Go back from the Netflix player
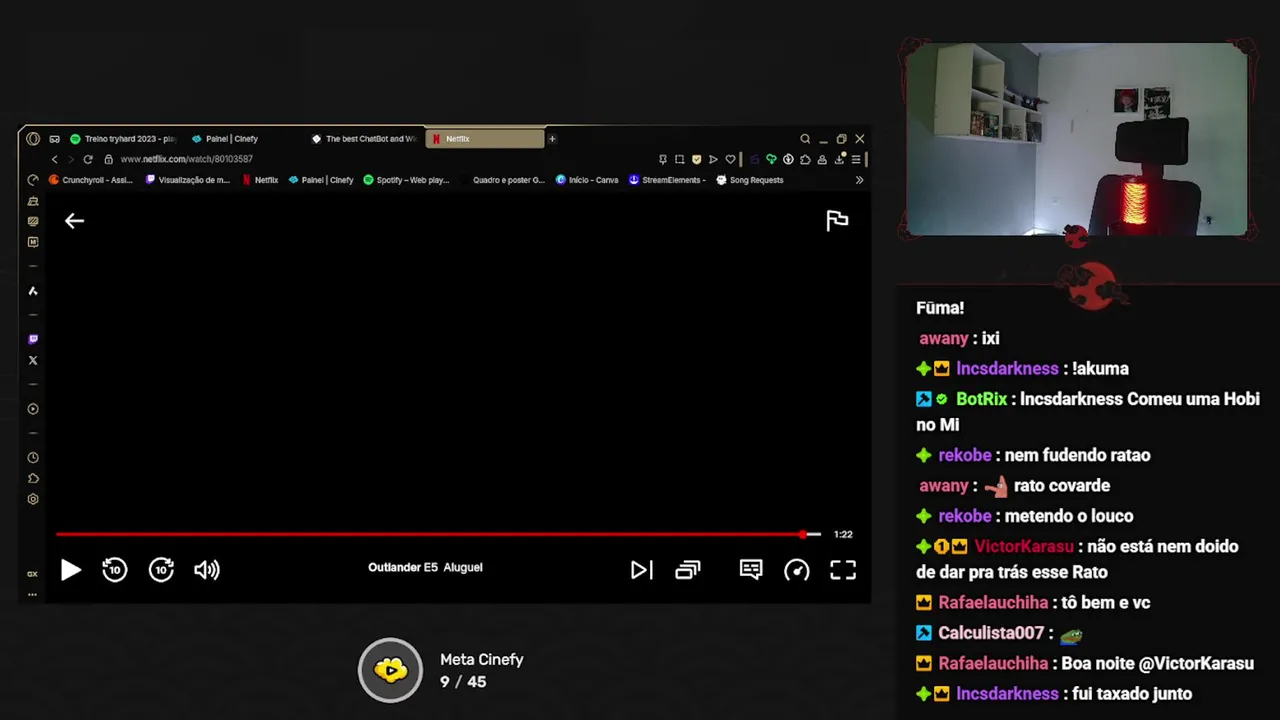 click(74, 221)
